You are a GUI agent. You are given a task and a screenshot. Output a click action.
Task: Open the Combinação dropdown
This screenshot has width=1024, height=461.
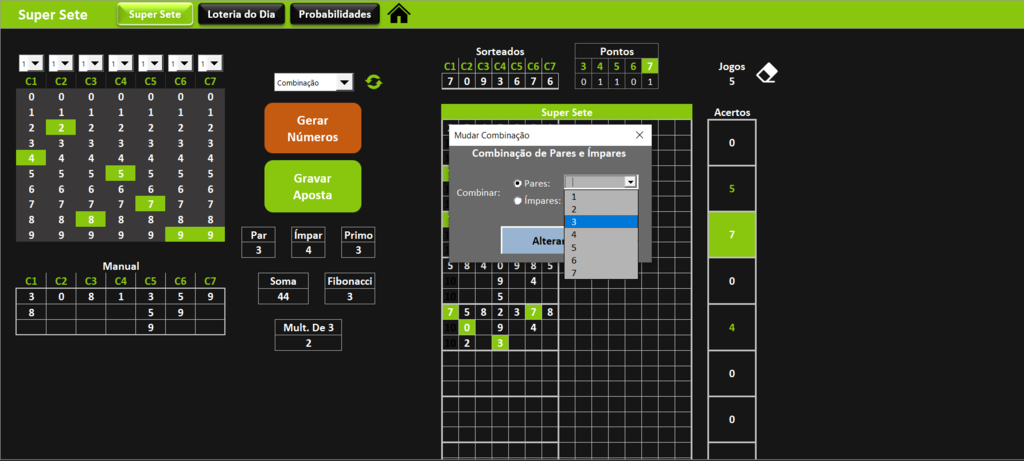(x=344, y=82)
